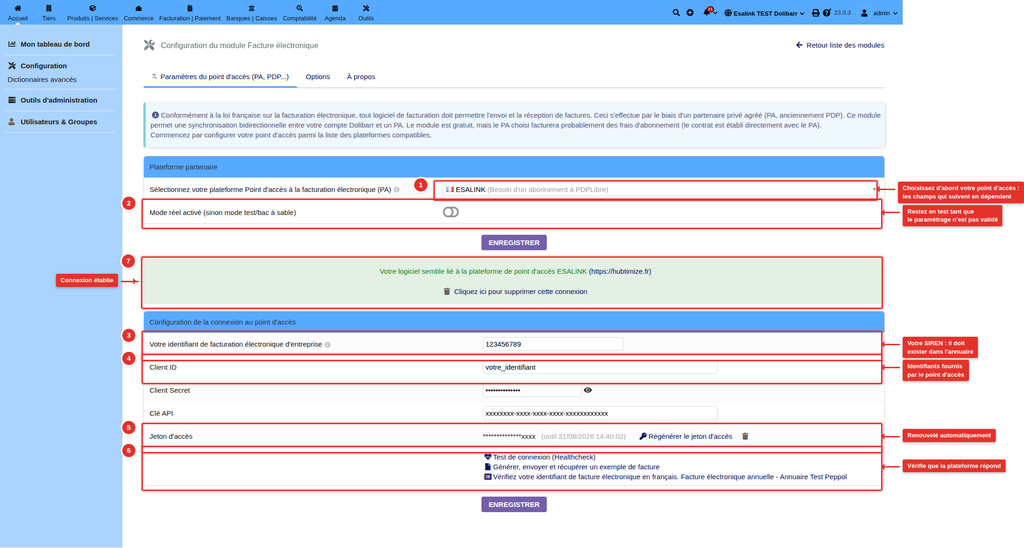The image size is (1024, 548).
Task: Click the search magnifier icon in the top bar
Action: coord(676,12)
